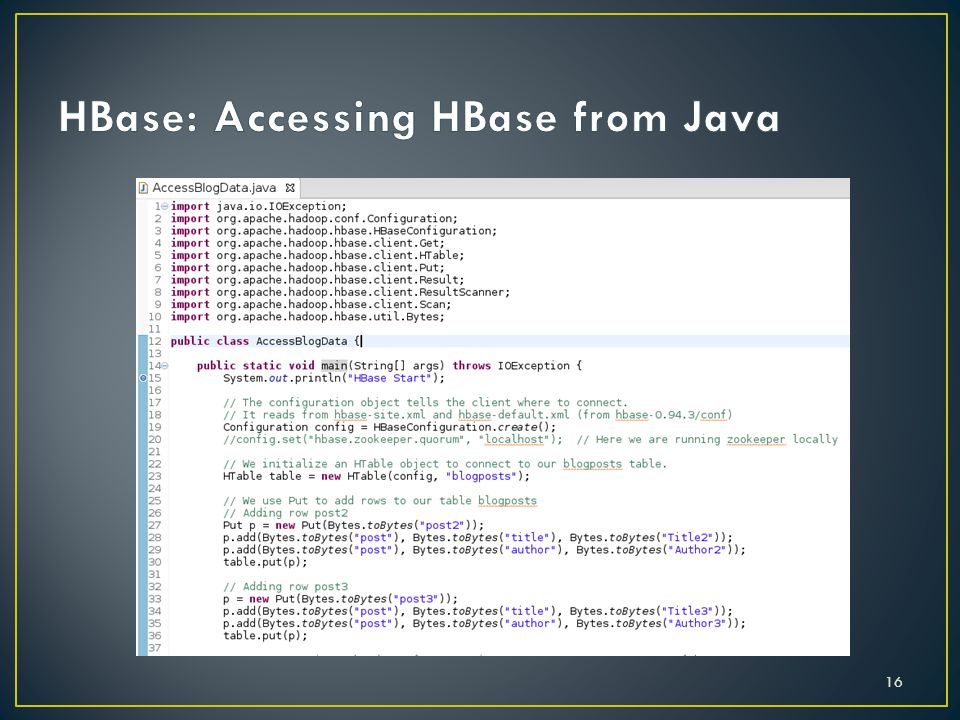
Task: Click the '// Adding row post3' comment
Action: [x=285, y=586]
